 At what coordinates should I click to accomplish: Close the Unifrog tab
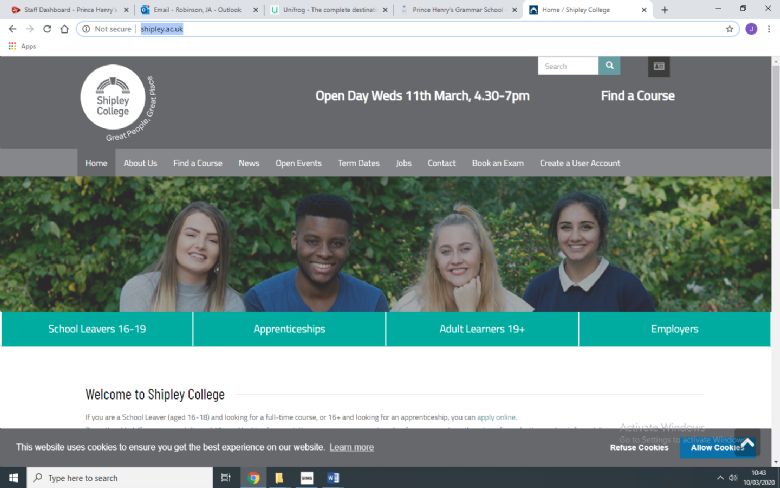pyautogui.click(x=385, y=10)
